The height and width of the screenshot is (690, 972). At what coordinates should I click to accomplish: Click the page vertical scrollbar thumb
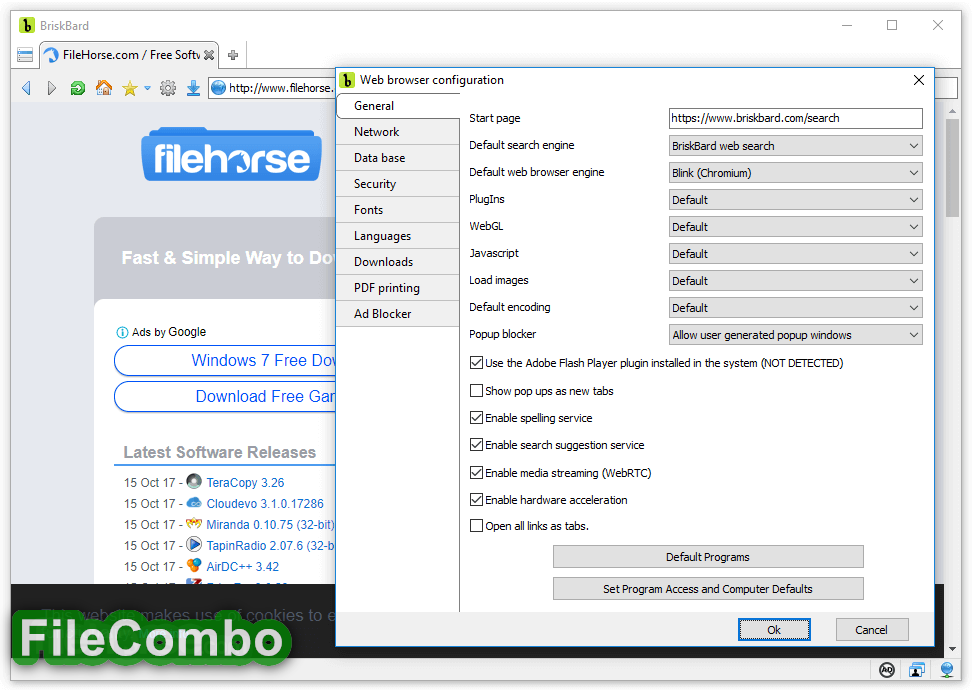[x=952, y=167]
